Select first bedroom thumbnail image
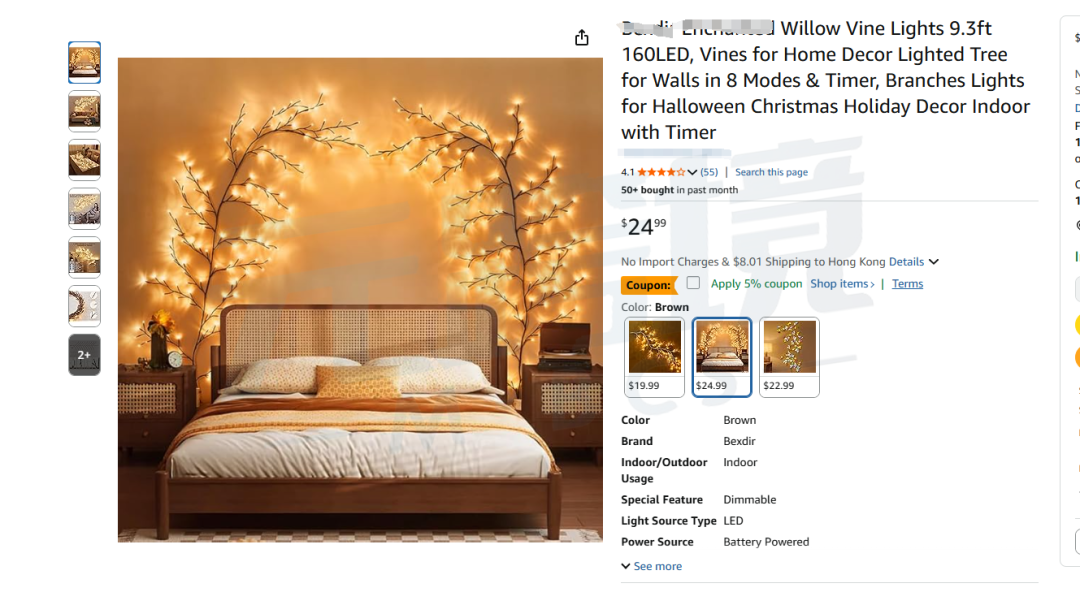This screenshot has height=592, width=1080. (x=84, y=63)
